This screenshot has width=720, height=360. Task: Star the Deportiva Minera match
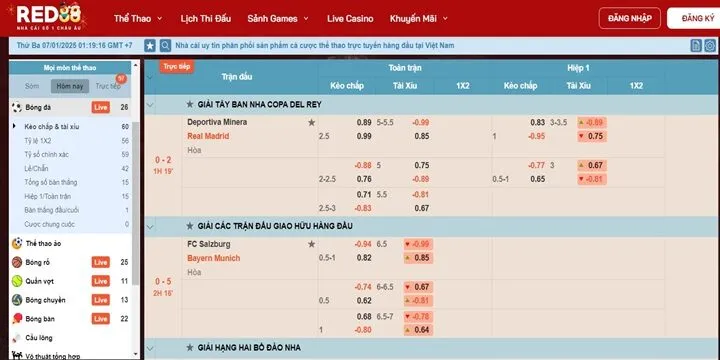pos(312,122)
